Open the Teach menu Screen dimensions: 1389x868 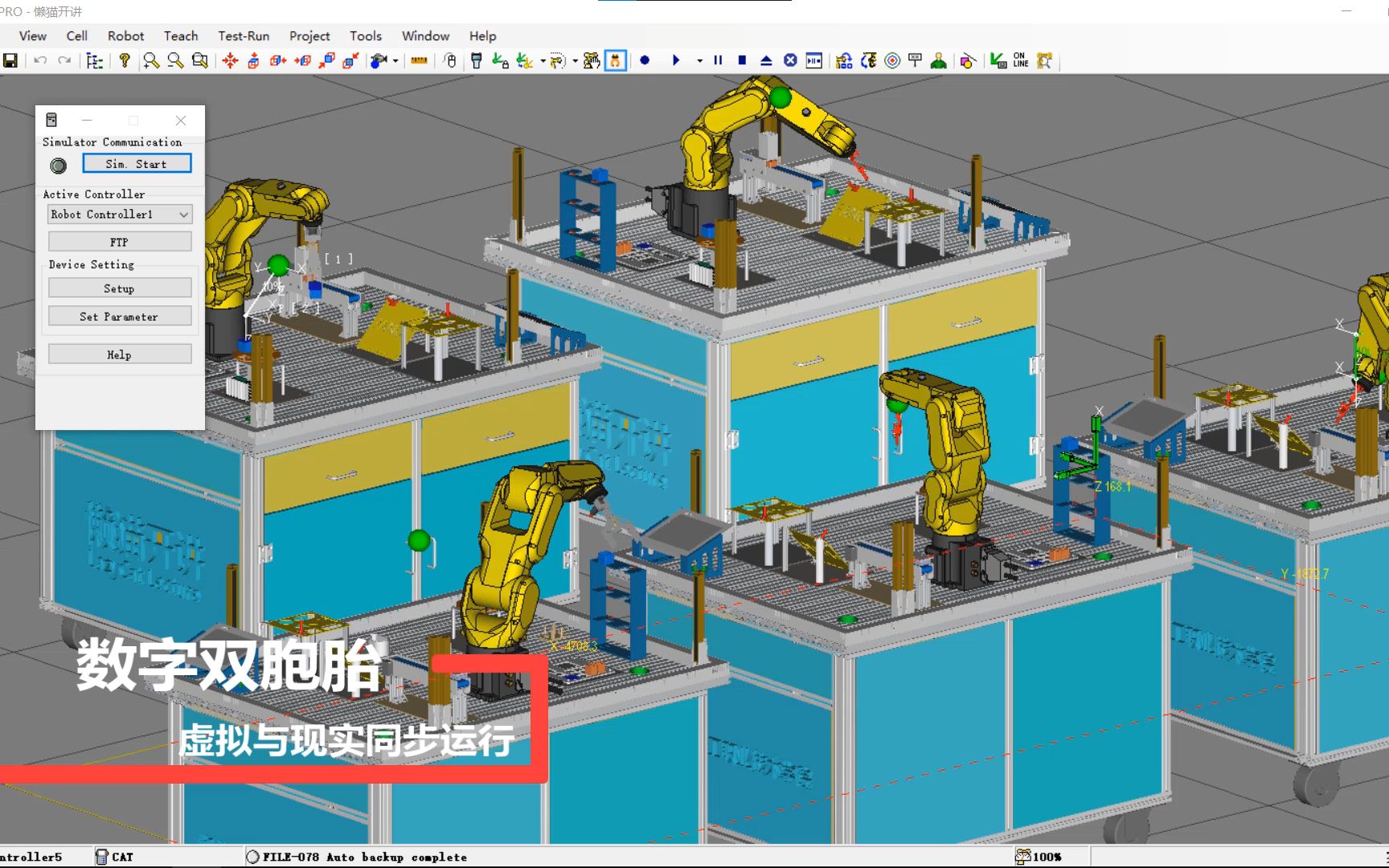click(x=181, y=36)
